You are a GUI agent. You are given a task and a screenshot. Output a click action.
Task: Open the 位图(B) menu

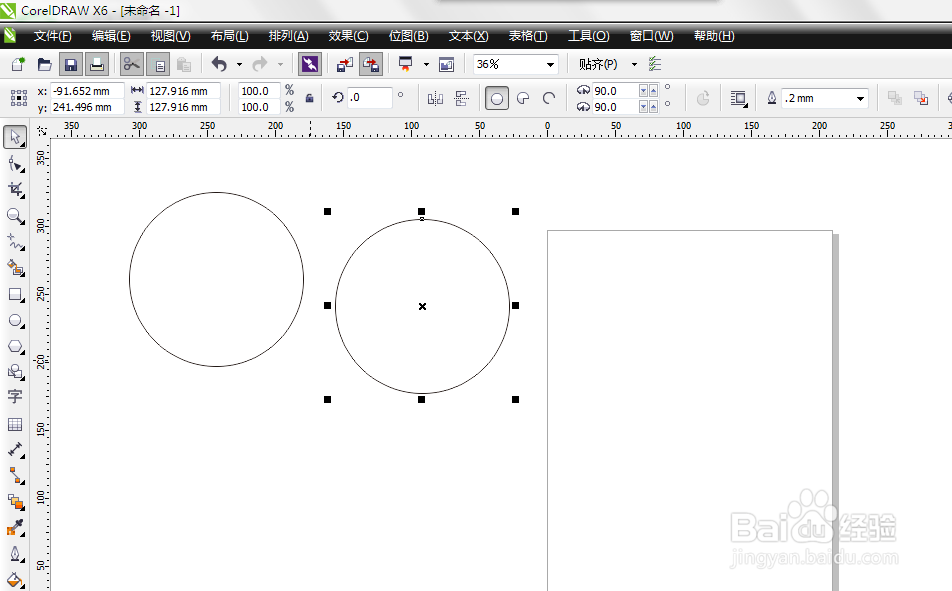coord(409,36)
